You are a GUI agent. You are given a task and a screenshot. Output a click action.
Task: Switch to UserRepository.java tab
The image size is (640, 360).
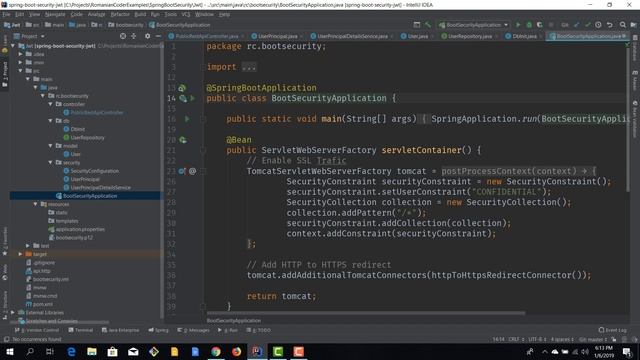(470, 36)
